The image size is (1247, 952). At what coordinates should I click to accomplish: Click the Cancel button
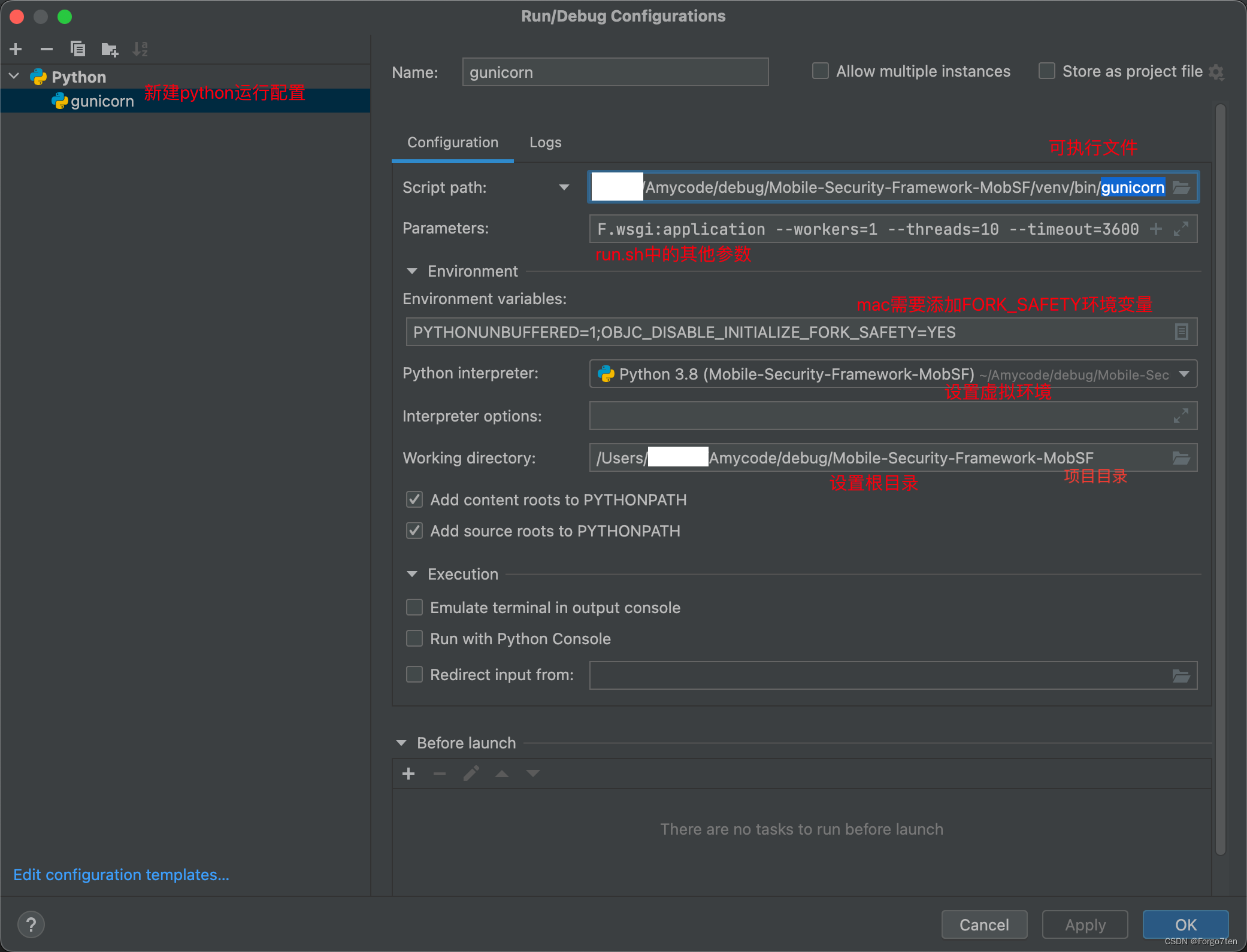[x=984, y=925]
